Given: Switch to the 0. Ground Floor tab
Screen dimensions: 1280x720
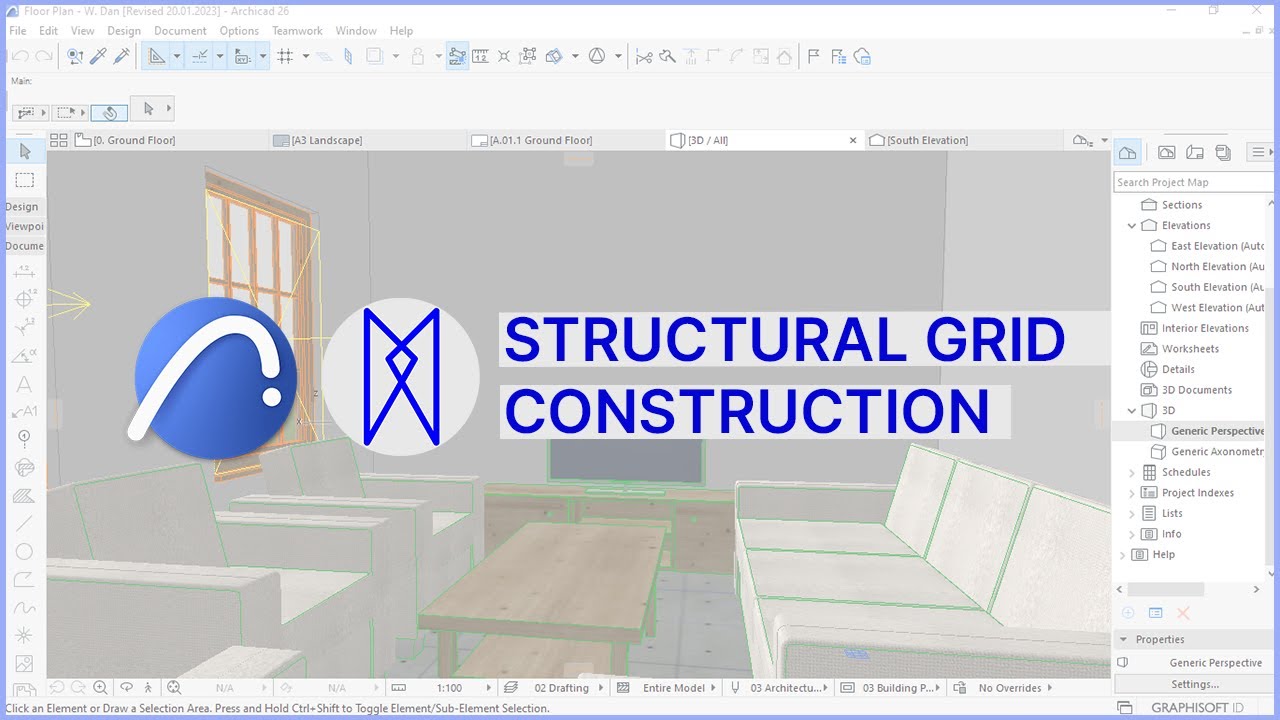Looking at the screenshot, I should pos(170,140).
